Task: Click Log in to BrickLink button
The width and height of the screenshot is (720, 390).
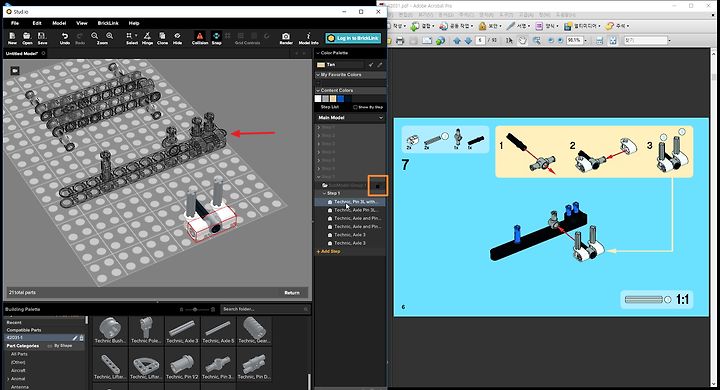Action: click(x=353, y=38)
